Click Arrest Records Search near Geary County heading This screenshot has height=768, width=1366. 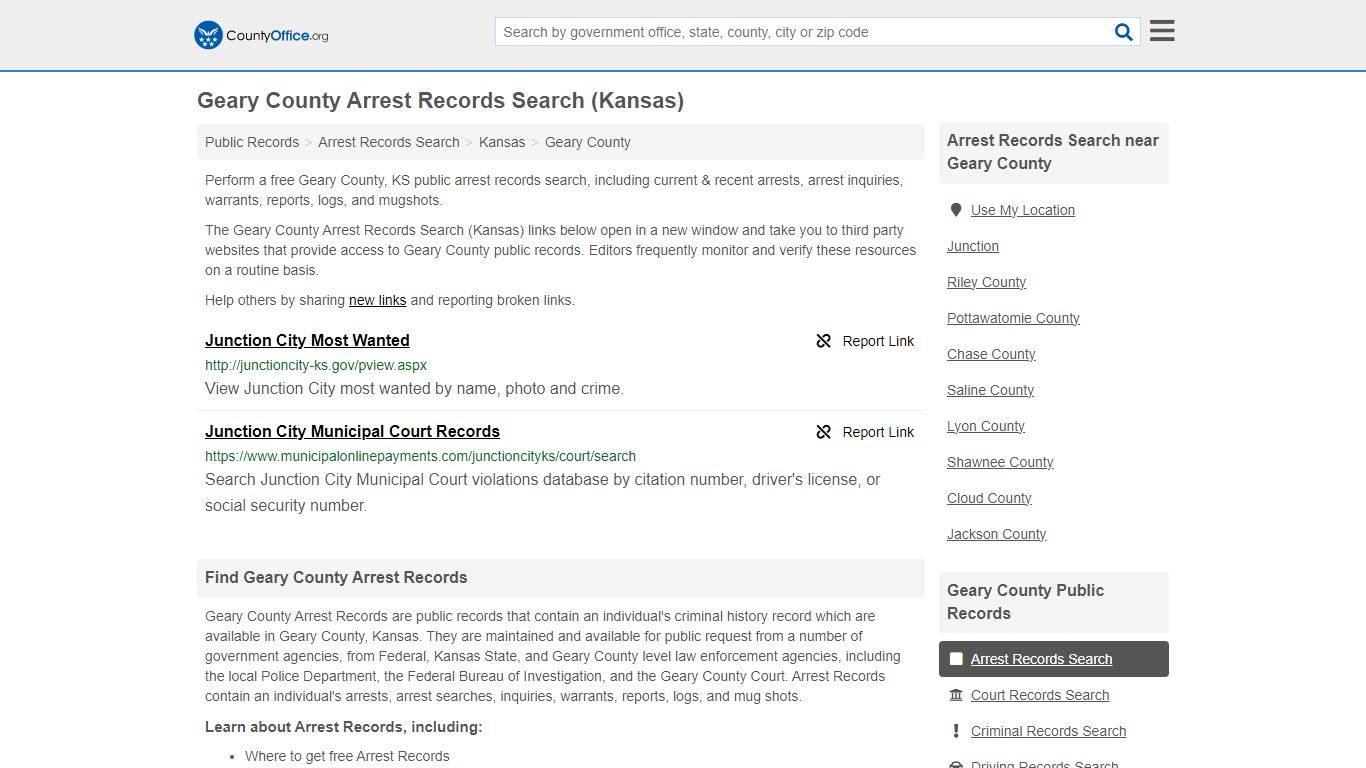pyautogui.click(x=1053, y=152)
